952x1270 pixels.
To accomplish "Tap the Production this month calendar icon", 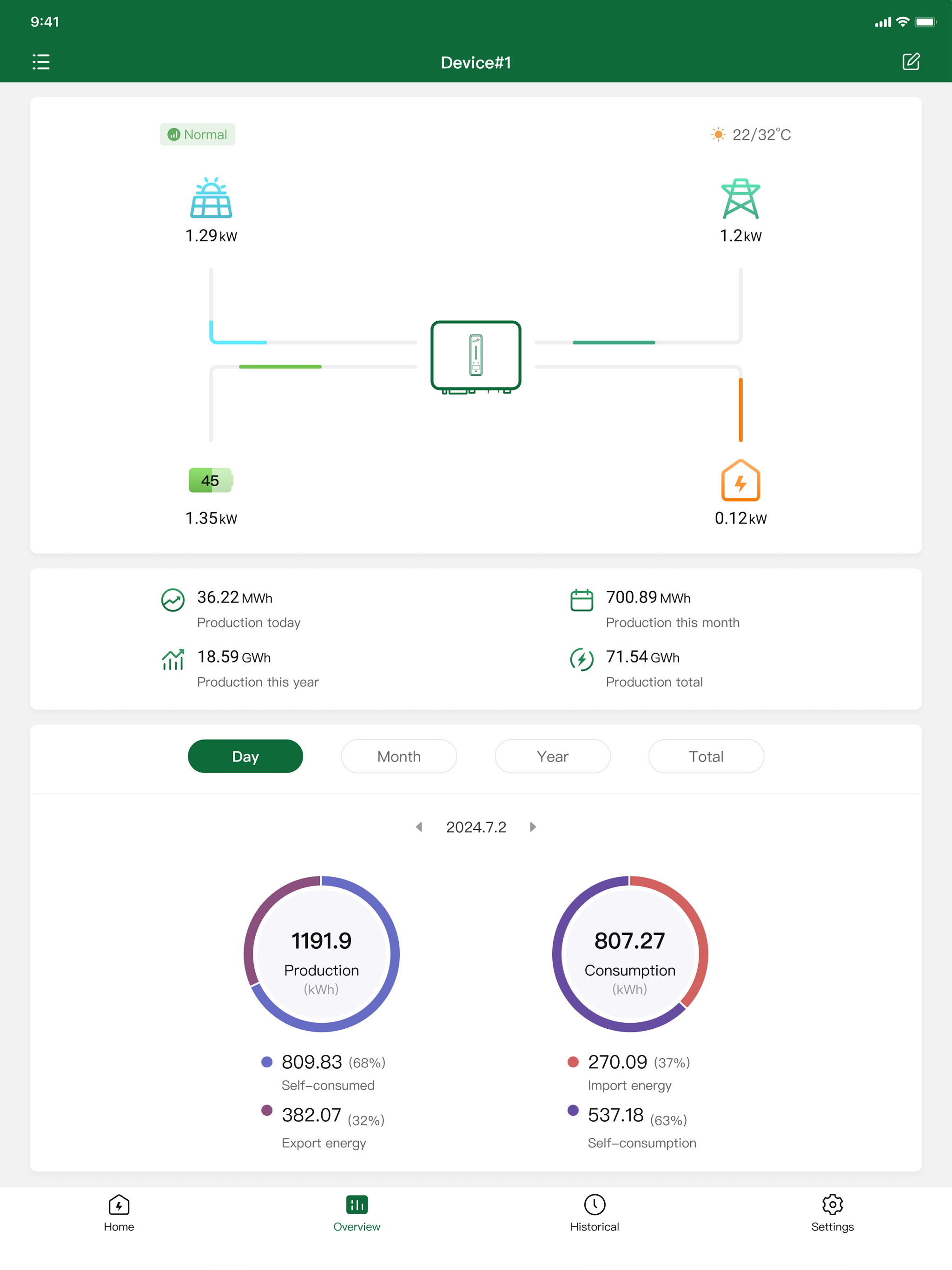I will tap(582, 600).
